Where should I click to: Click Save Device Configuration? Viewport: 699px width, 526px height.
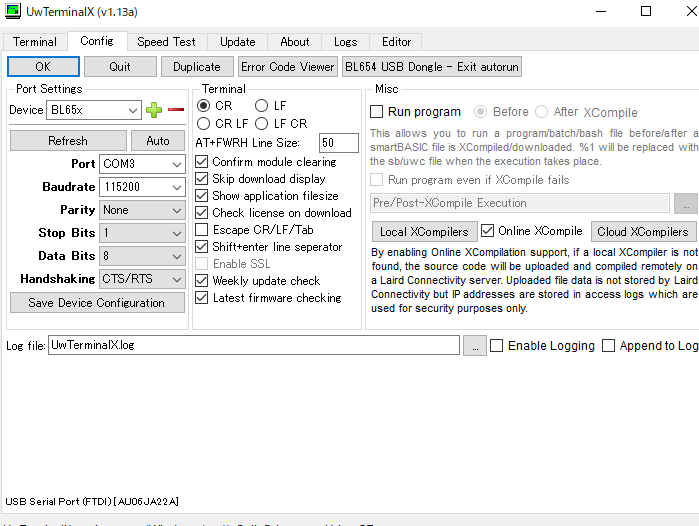point(97,303)
